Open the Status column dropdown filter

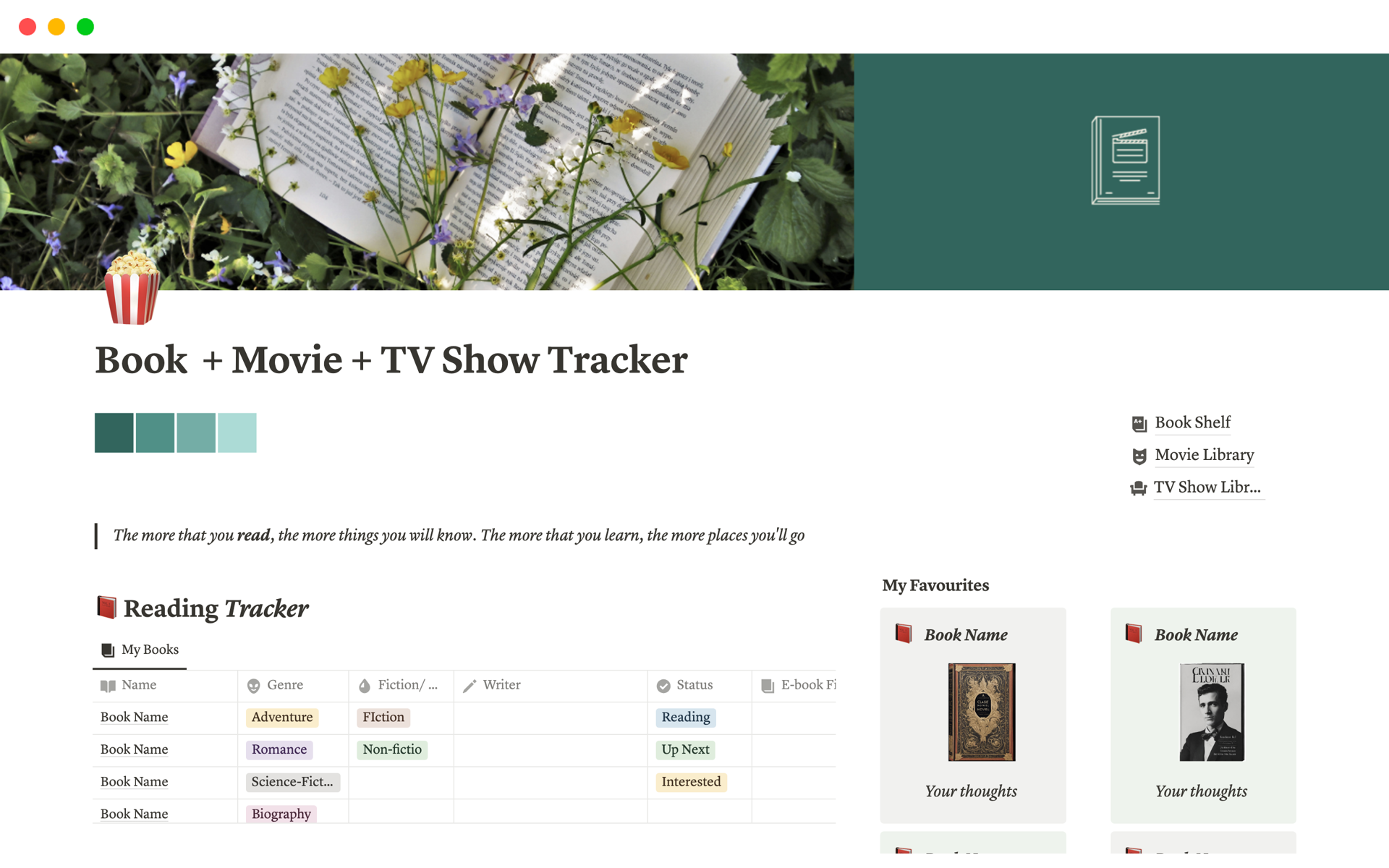point(693,684)
